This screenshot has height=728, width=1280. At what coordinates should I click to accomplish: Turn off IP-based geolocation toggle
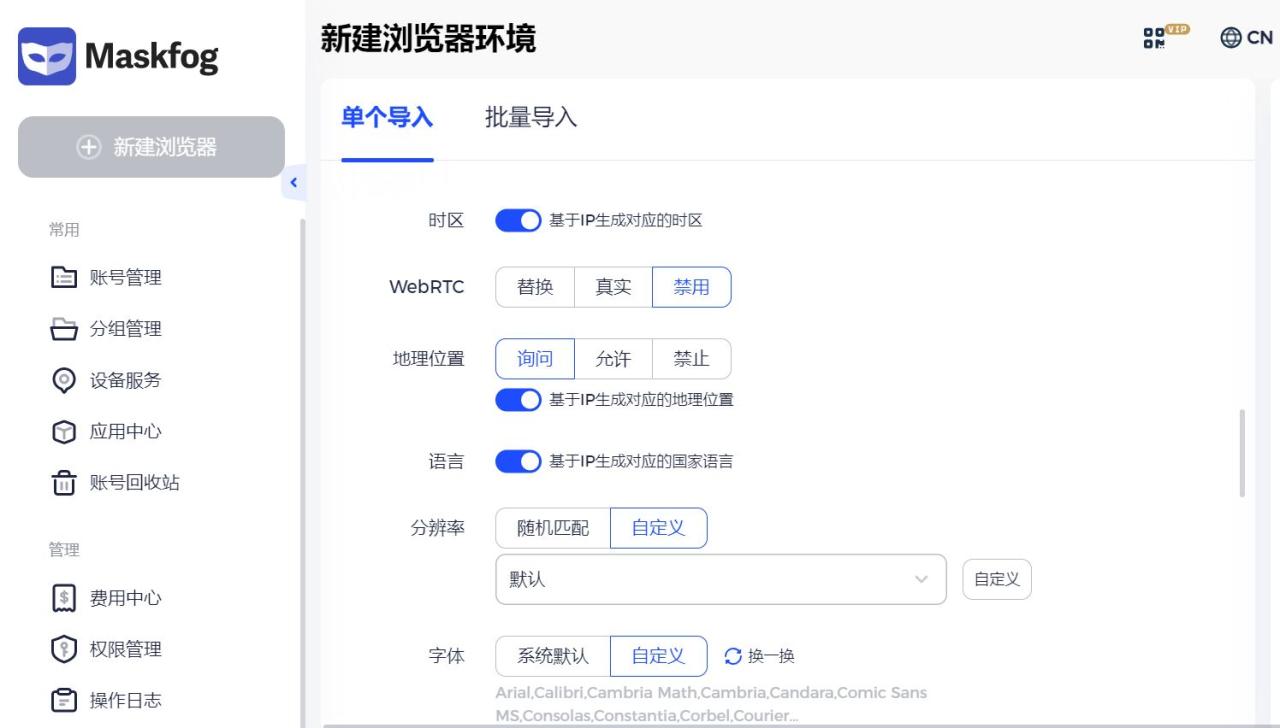tap(518, 399)
